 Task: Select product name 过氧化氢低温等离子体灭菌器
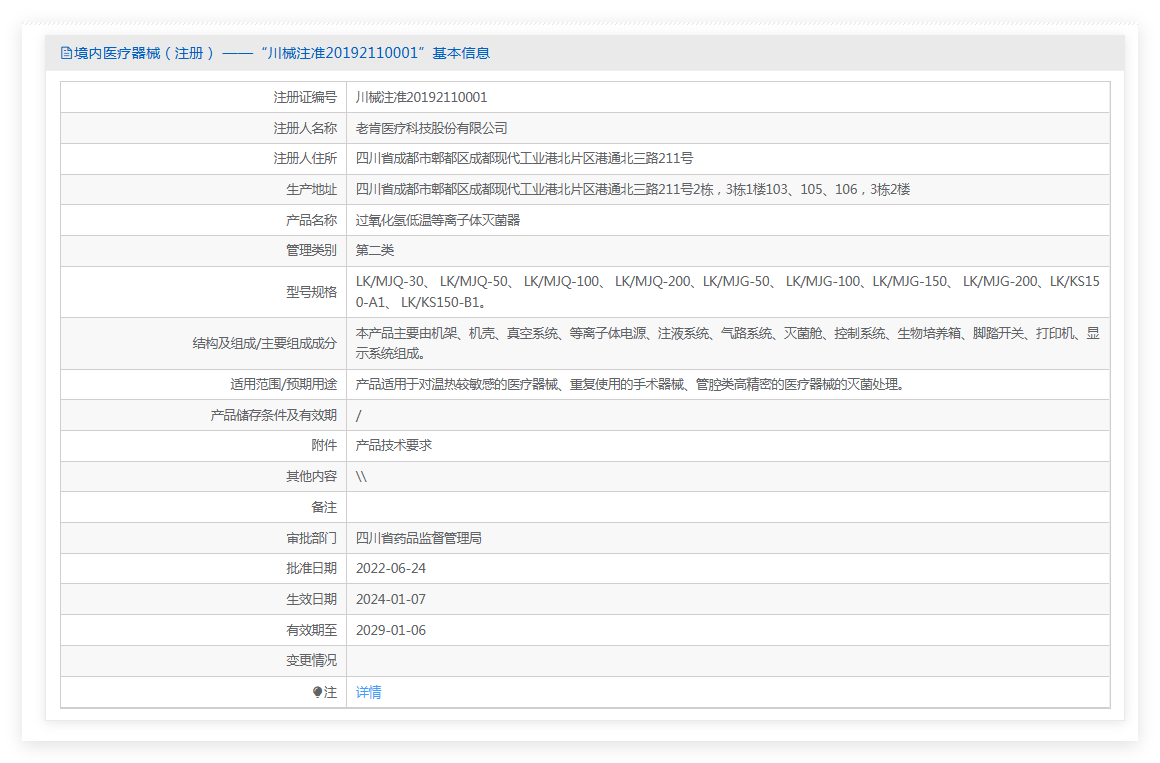[438, 220]
